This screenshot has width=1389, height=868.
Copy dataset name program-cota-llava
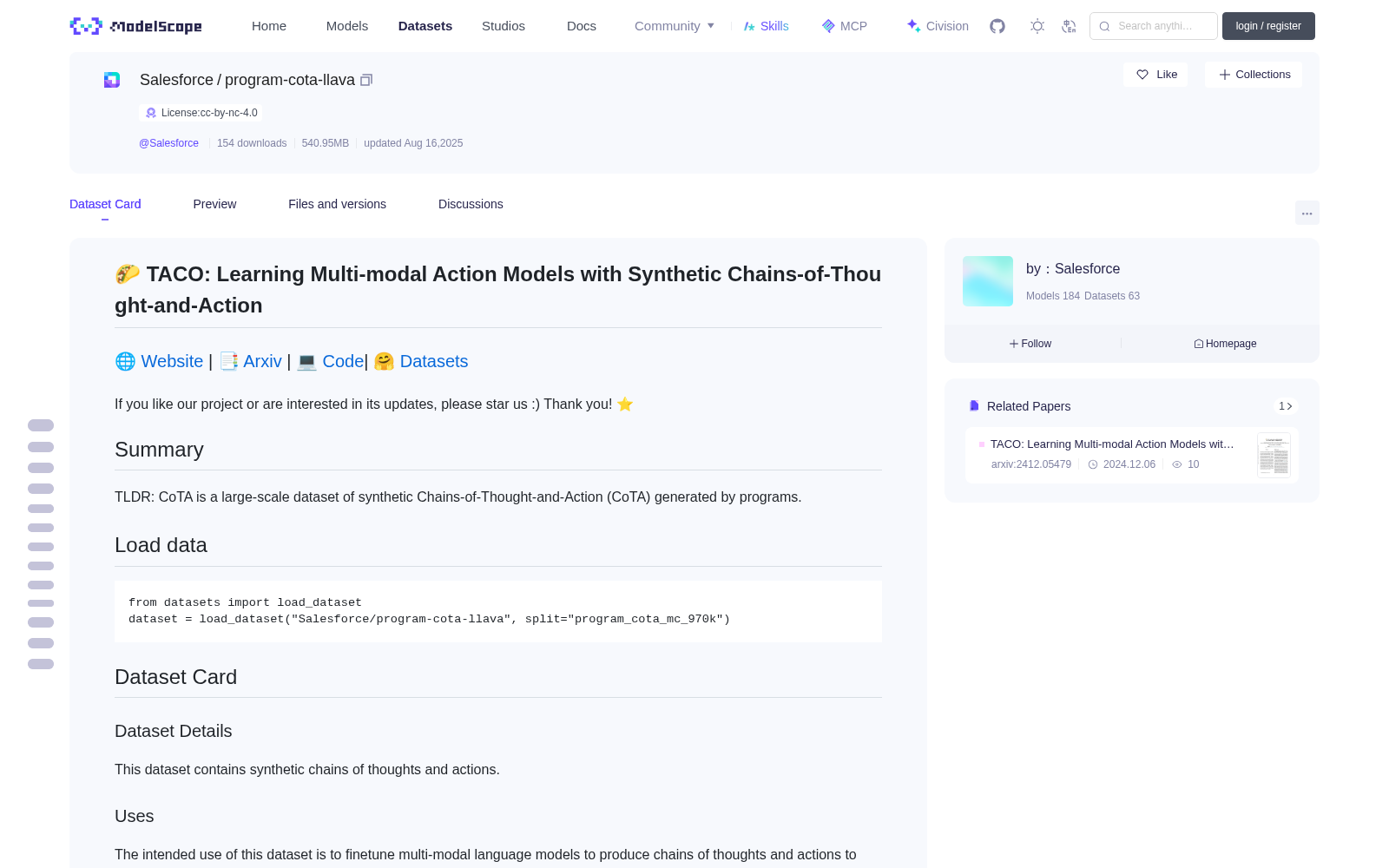366,80
